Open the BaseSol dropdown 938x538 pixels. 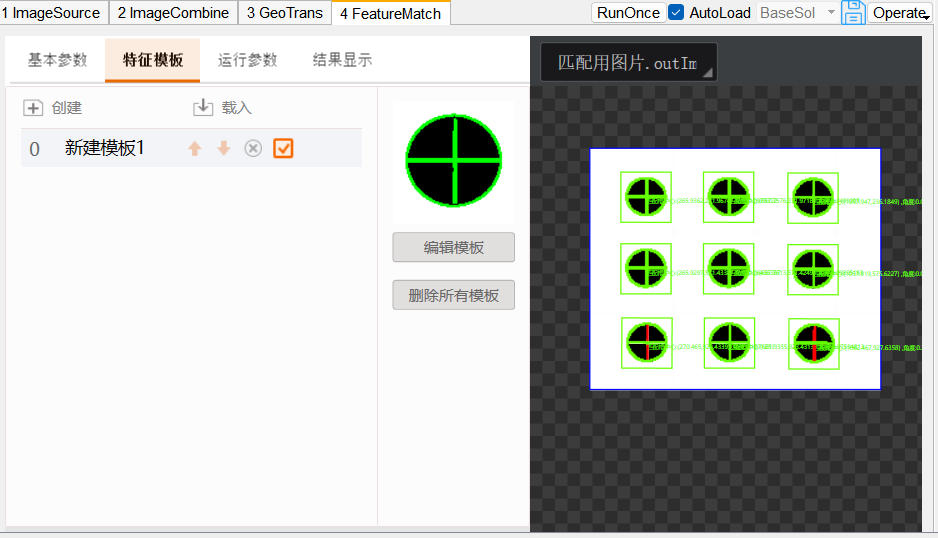tap(797, 13)
